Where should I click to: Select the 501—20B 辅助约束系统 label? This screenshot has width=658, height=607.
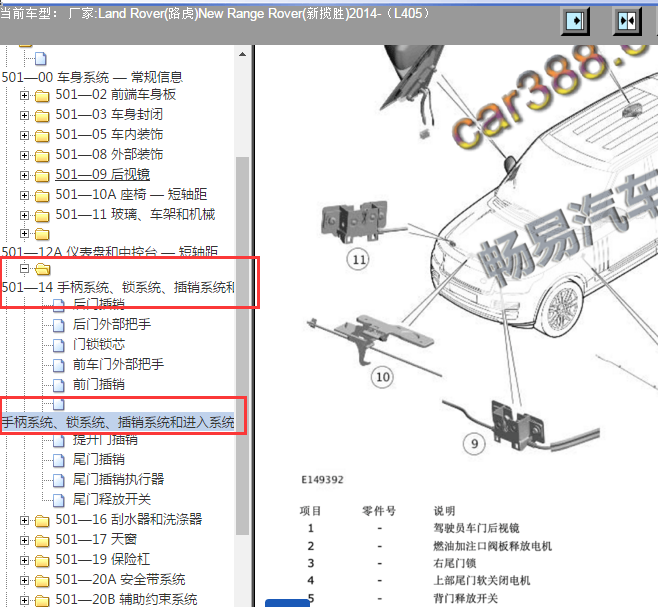pos(126,599)
